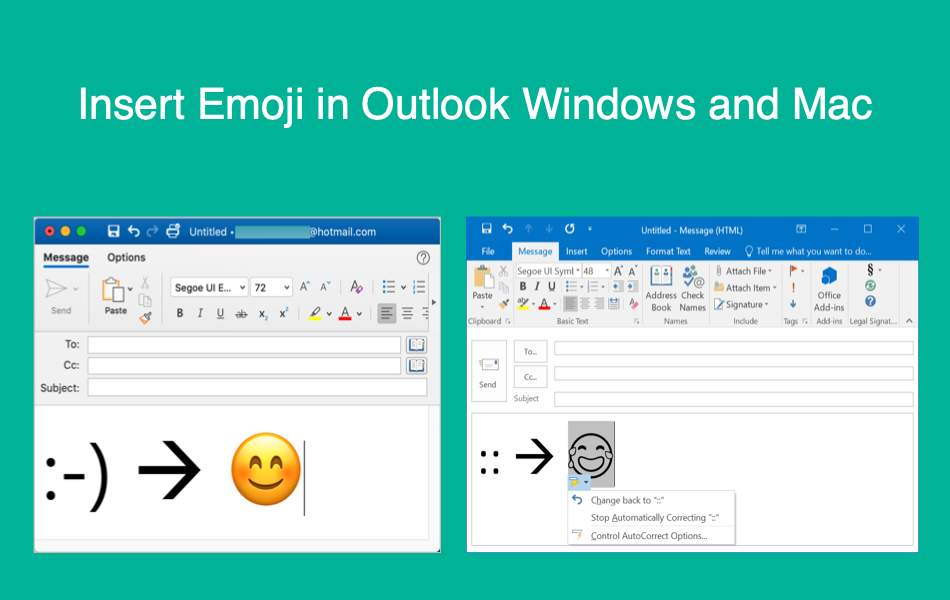Click Check Names in Windows Outlook ribbon
This screenshot has height=600, width=950.
693,289
